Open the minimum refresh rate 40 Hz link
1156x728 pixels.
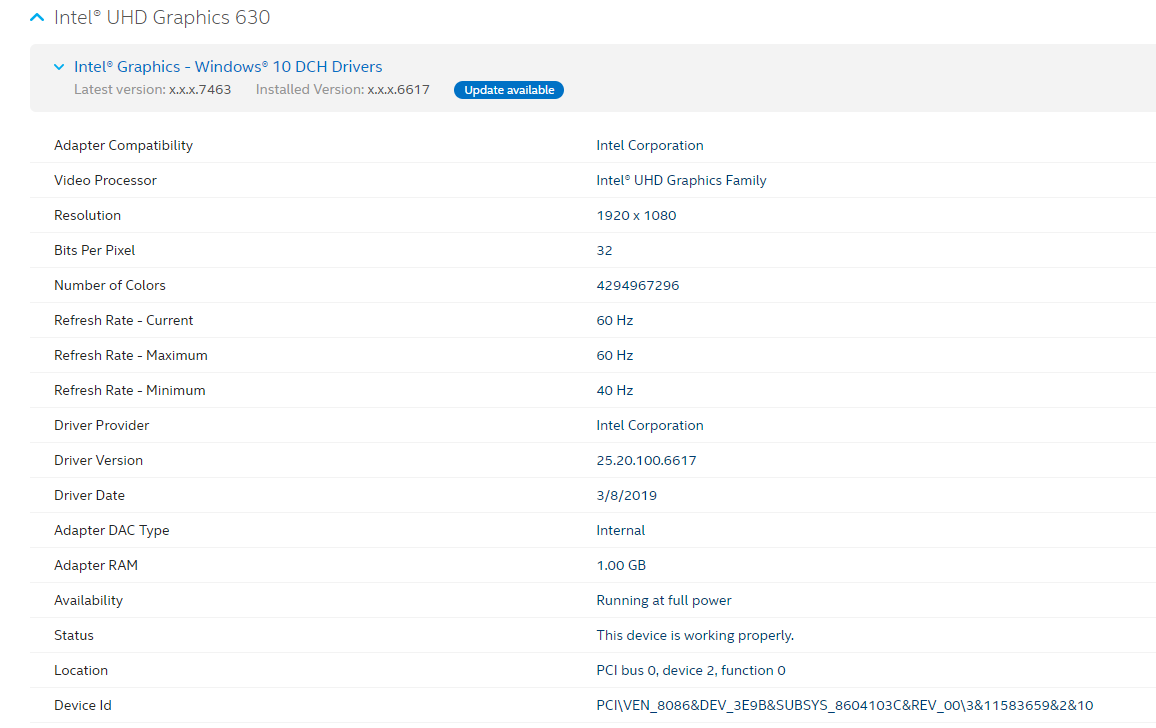click(x=614, y=390)
